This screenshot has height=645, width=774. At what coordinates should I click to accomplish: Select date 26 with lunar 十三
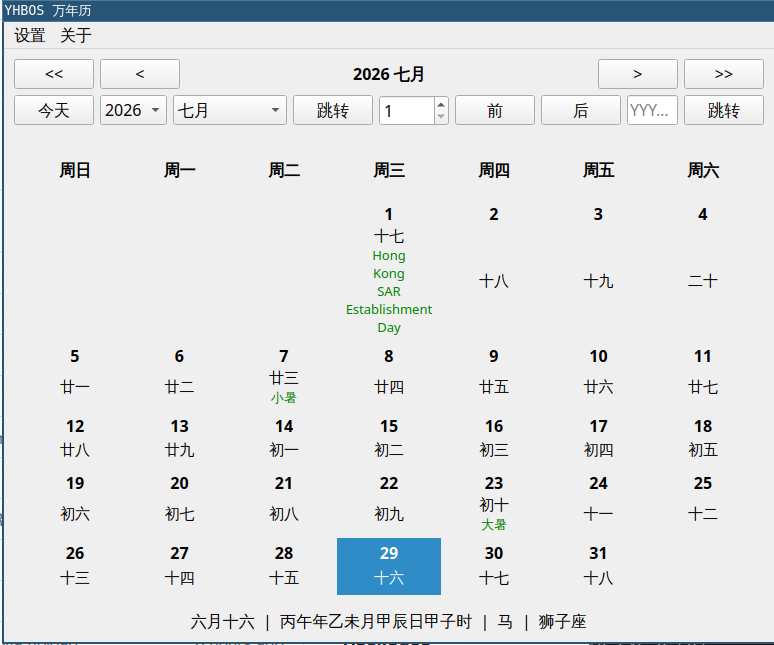point(75,567)
